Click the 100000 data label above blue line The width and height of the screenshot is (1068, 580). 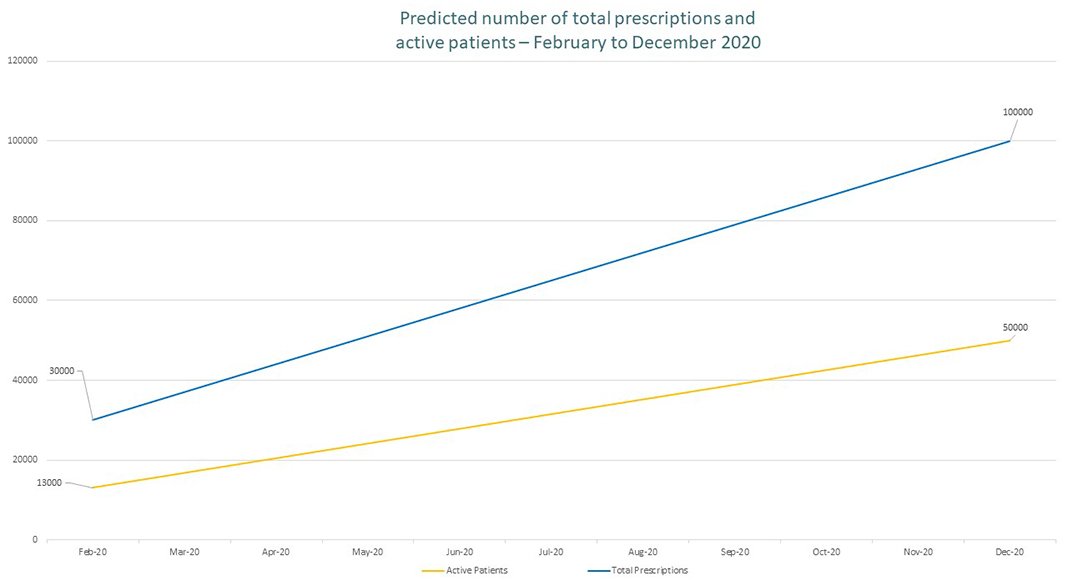[x=1017, y=113]
